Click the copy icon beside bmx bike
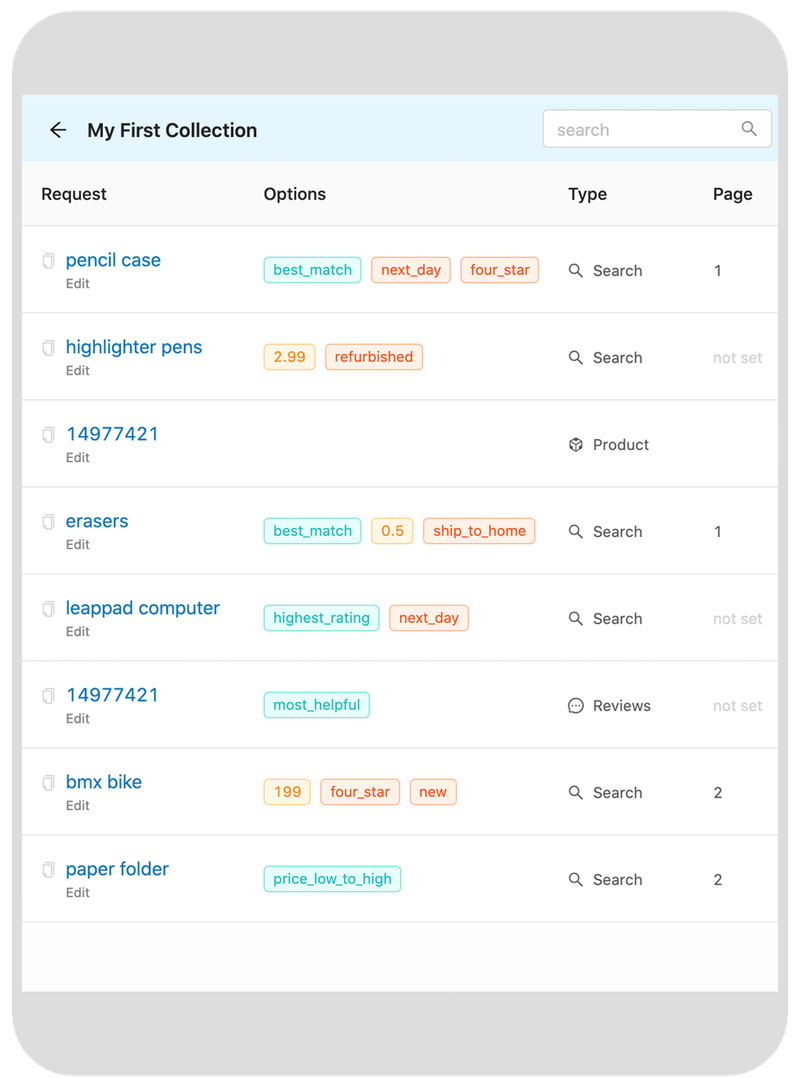Viewport: 800px width, 1077px height. [48, 783]
